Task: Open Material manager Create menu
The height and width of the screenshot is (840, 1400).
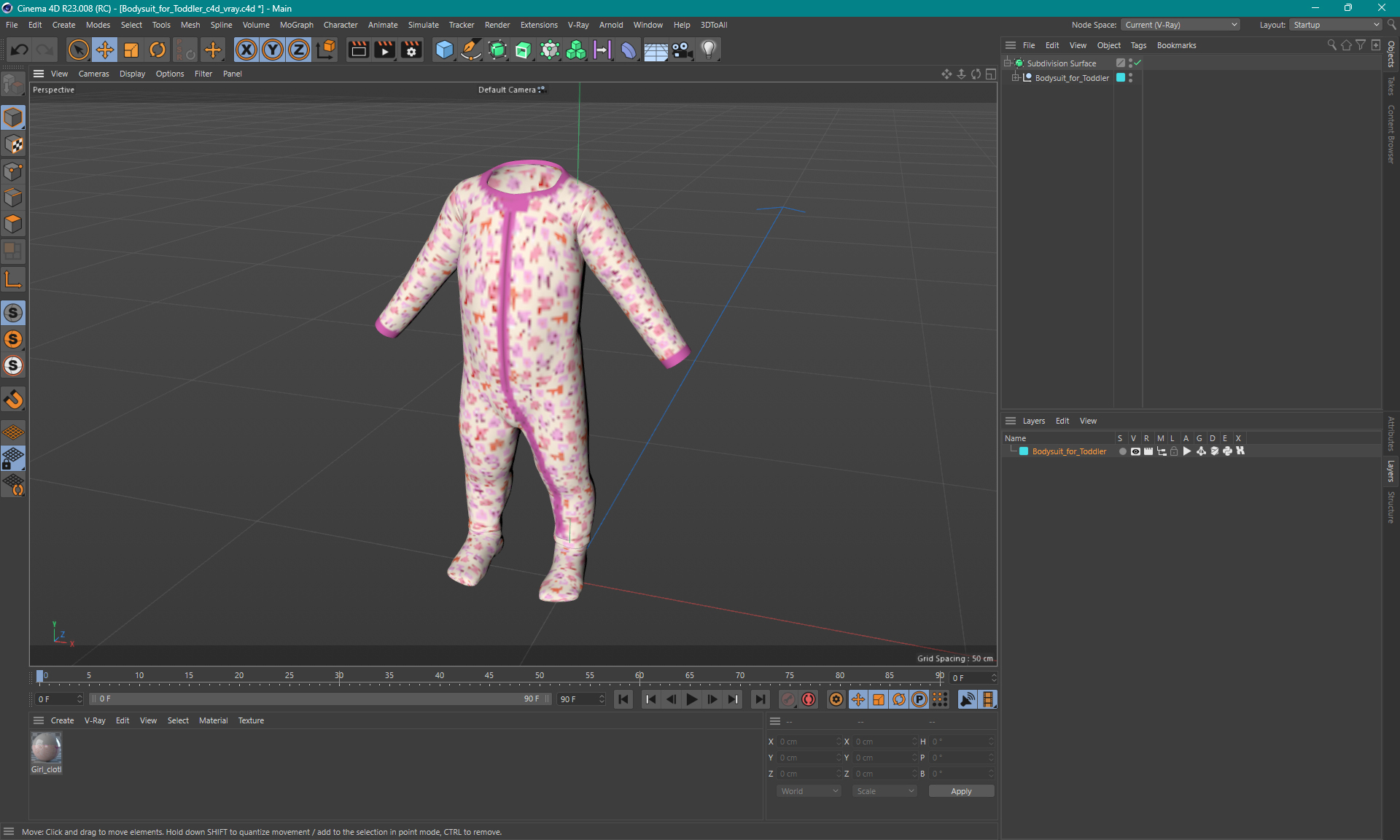Action: coord(62,720)
